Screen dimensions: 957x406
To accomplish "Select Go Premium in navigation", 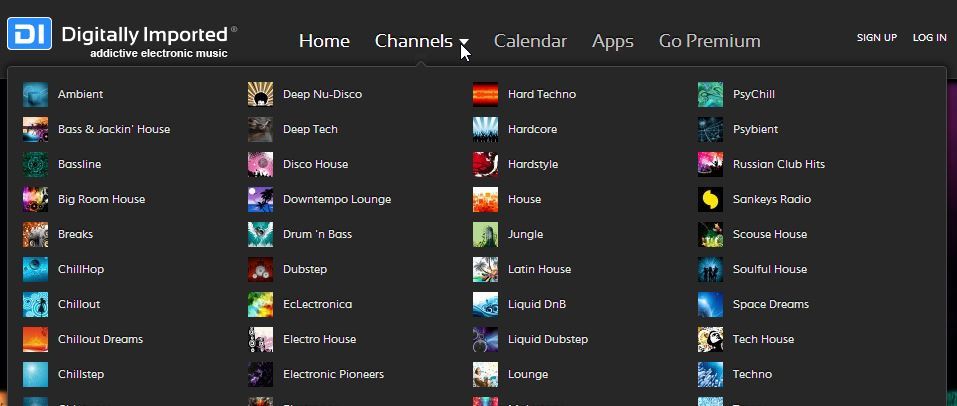I will click(x=710, y=41).
